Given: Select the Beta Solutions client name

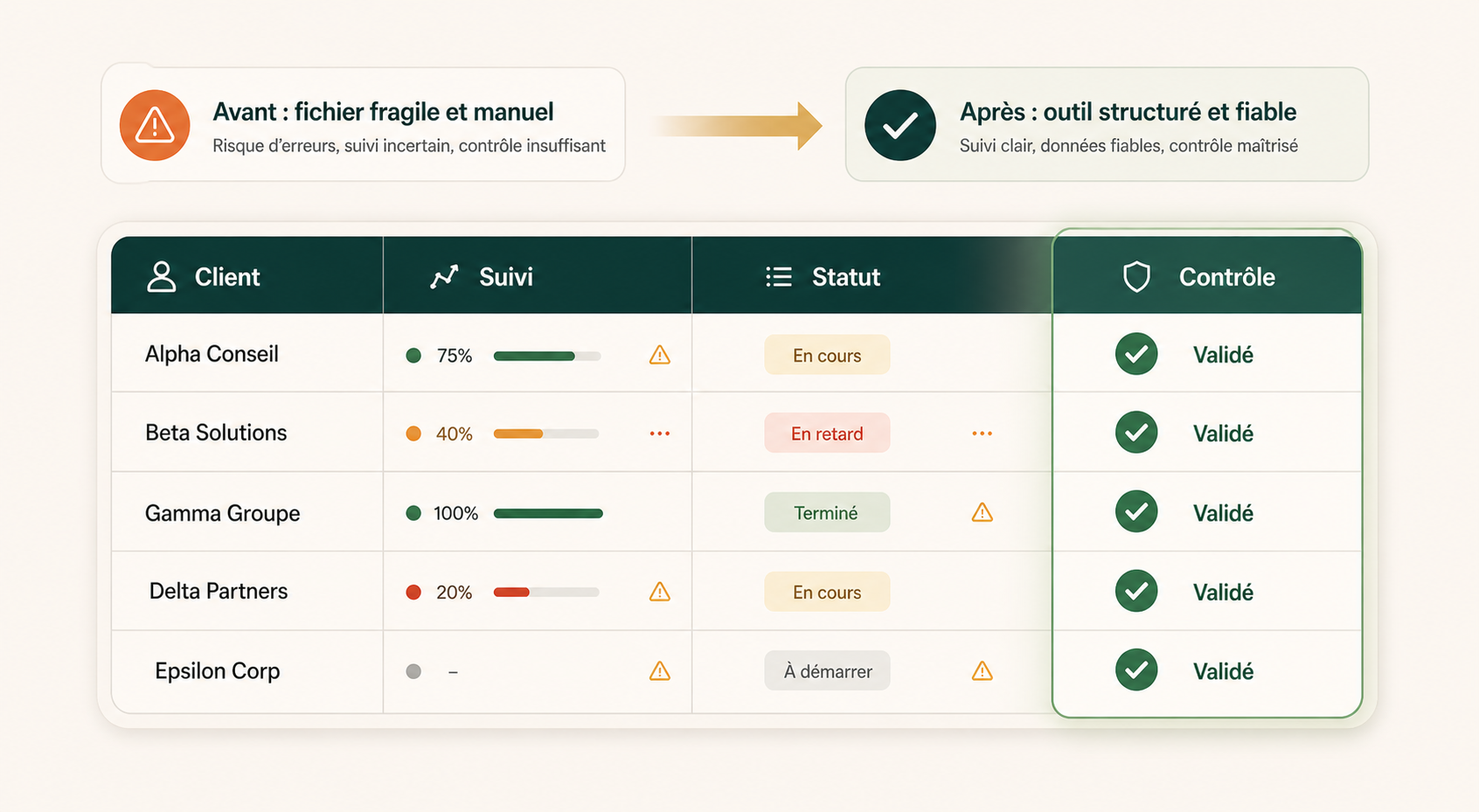Looking at the screenshot, I should click(216, 433).
